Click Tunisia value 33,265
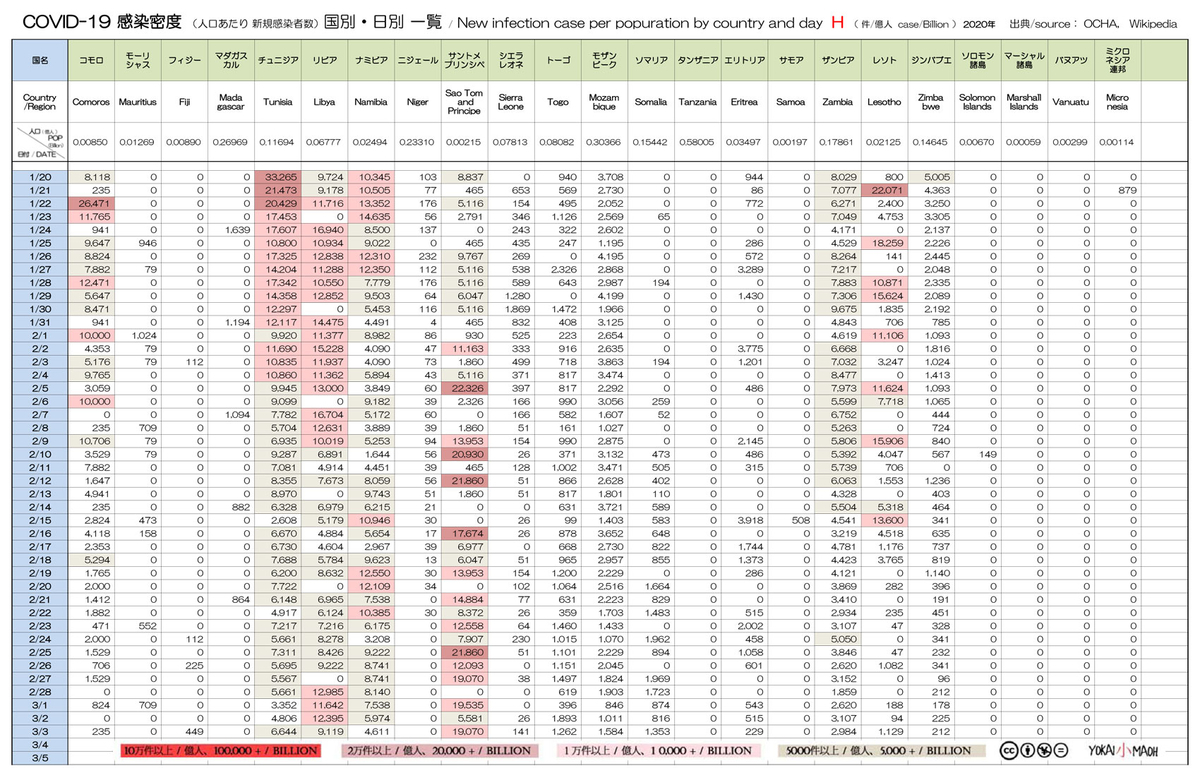1200x773 pixels. click(283, 176)
